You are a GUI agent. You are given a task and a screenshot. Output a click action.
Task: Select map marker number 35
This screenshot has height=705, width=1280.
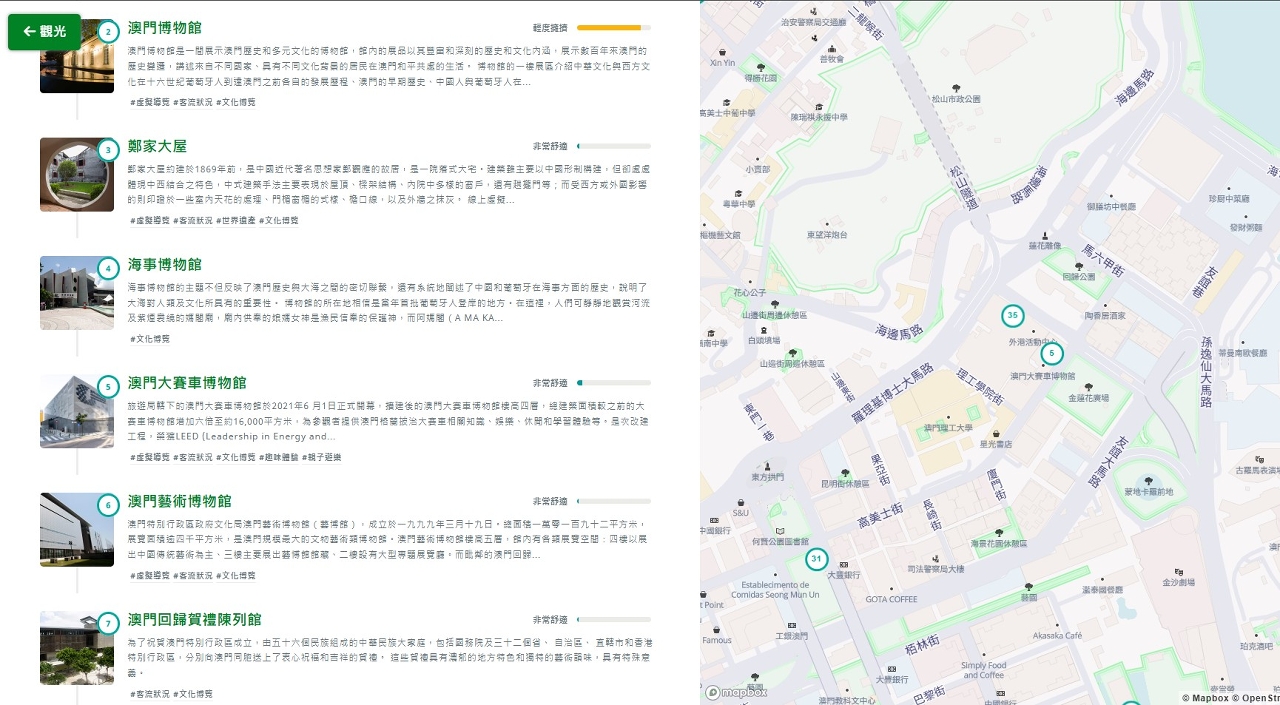[x=1012, y=316]
